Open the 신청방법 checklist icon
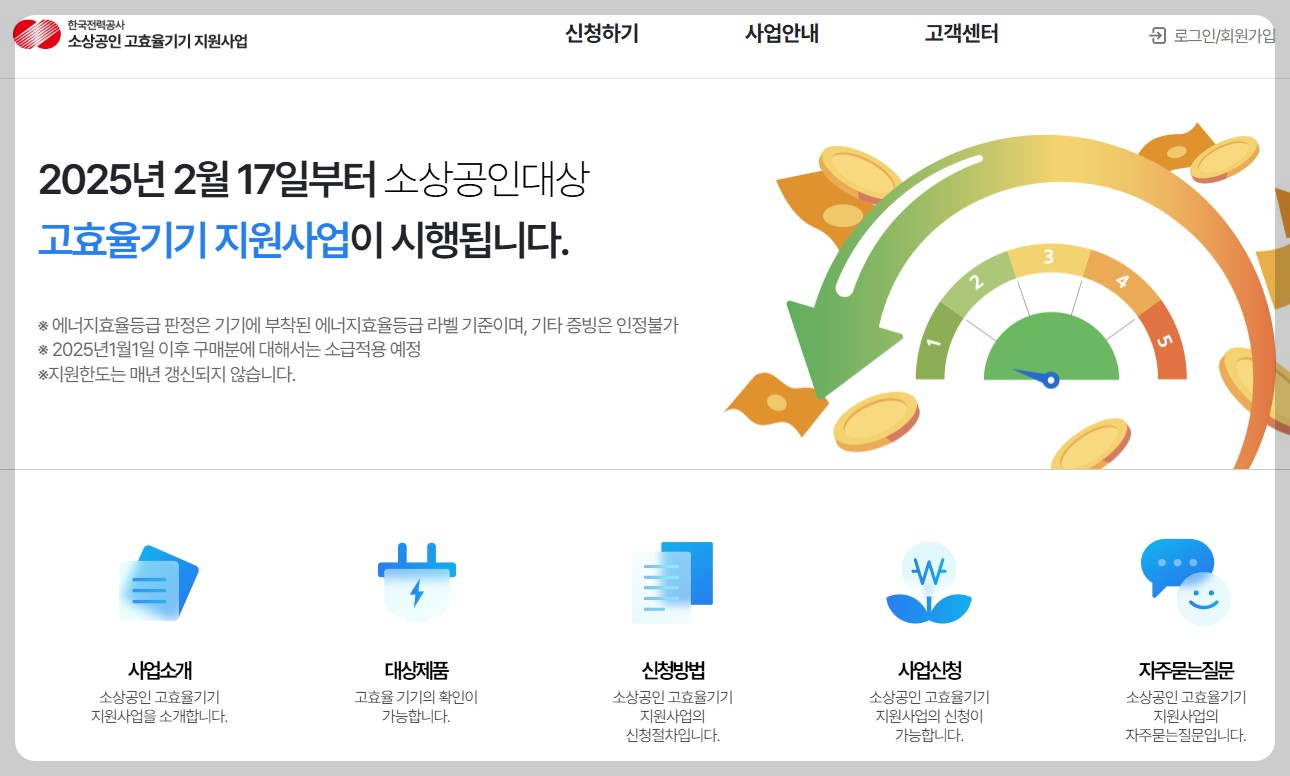1290x776 pixels. tap(673, 580)
